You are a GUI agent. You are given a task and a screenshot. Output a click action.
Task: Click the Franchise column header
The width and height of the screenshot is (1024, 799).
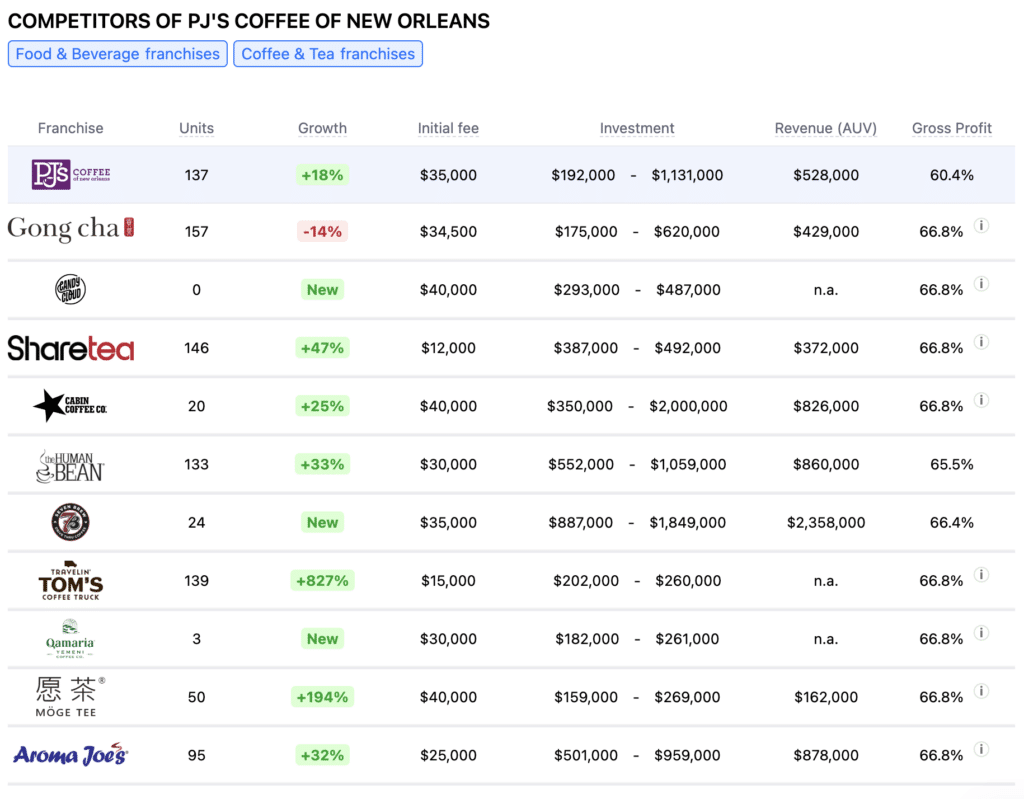click(x=71, y=128)
